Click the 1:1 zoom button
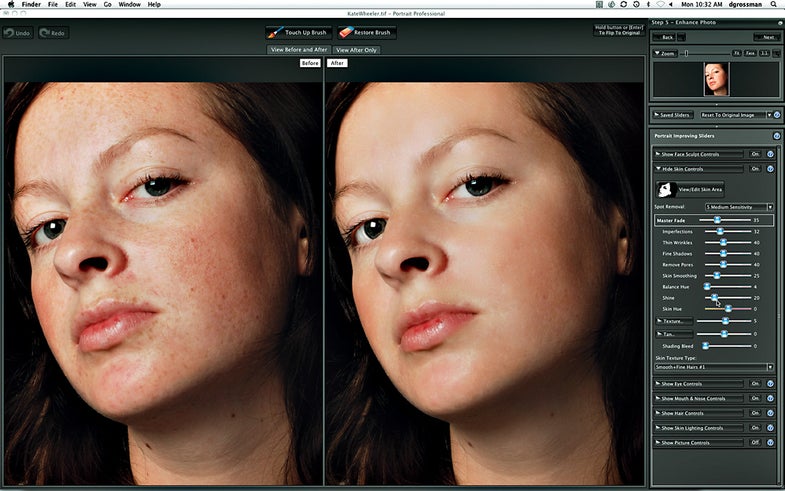Viewport: 785px width, 491px height. [764, 53]
